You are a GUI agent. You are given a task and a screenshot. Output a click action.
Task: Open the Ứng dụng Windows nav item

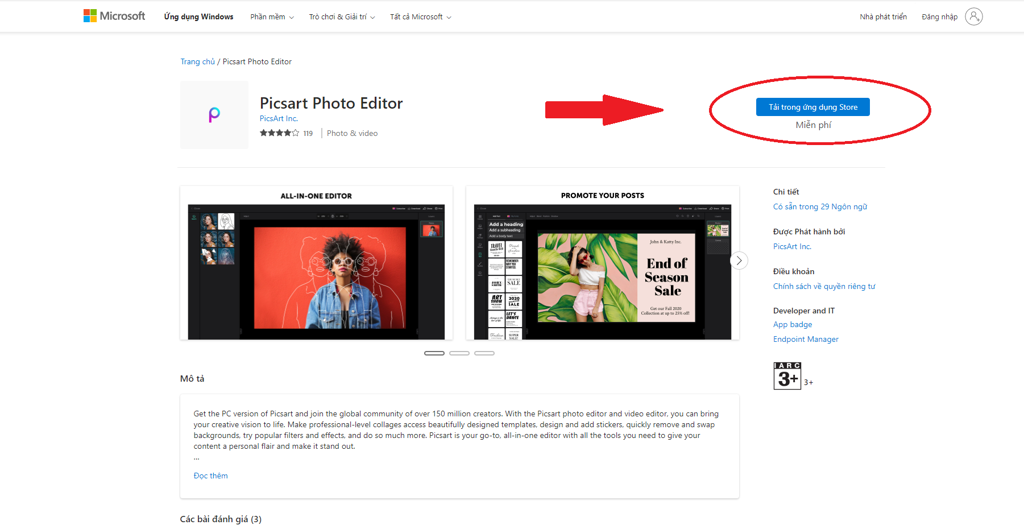199,17
